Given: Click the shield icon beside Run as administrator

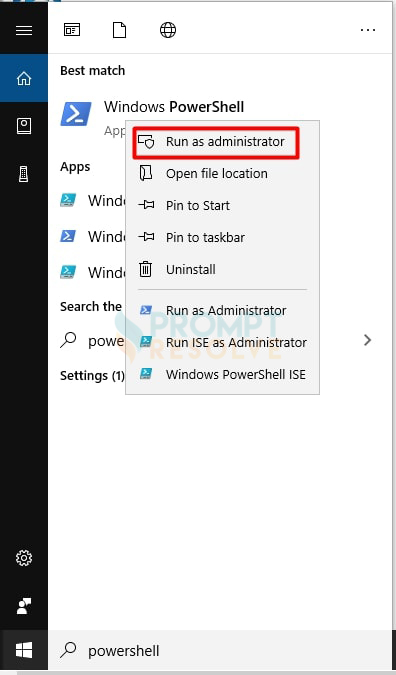Looking at the screenshot, I should pyautogui.click(x=146, y=141).
